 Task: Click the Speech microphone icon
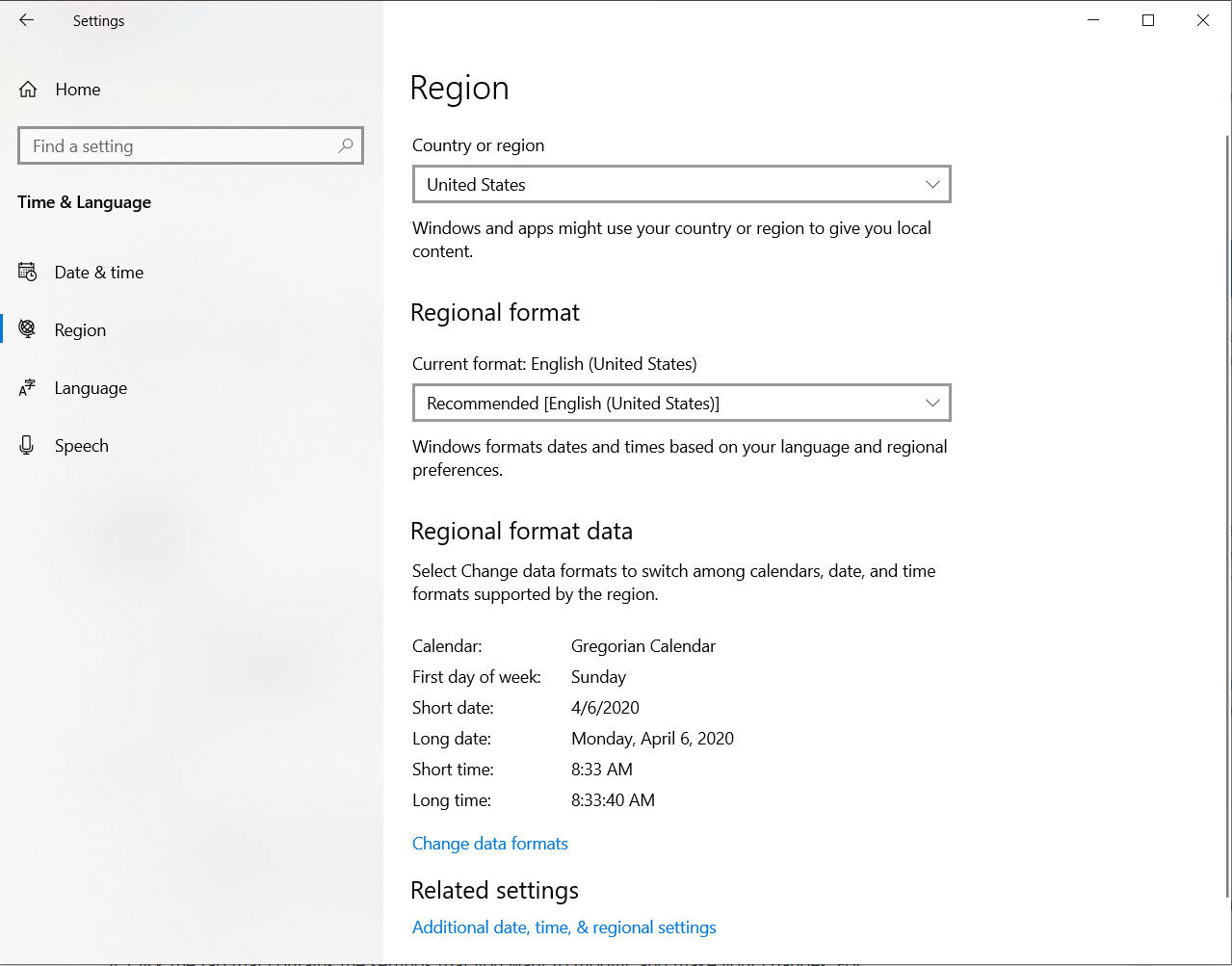[x=27, y=445]
